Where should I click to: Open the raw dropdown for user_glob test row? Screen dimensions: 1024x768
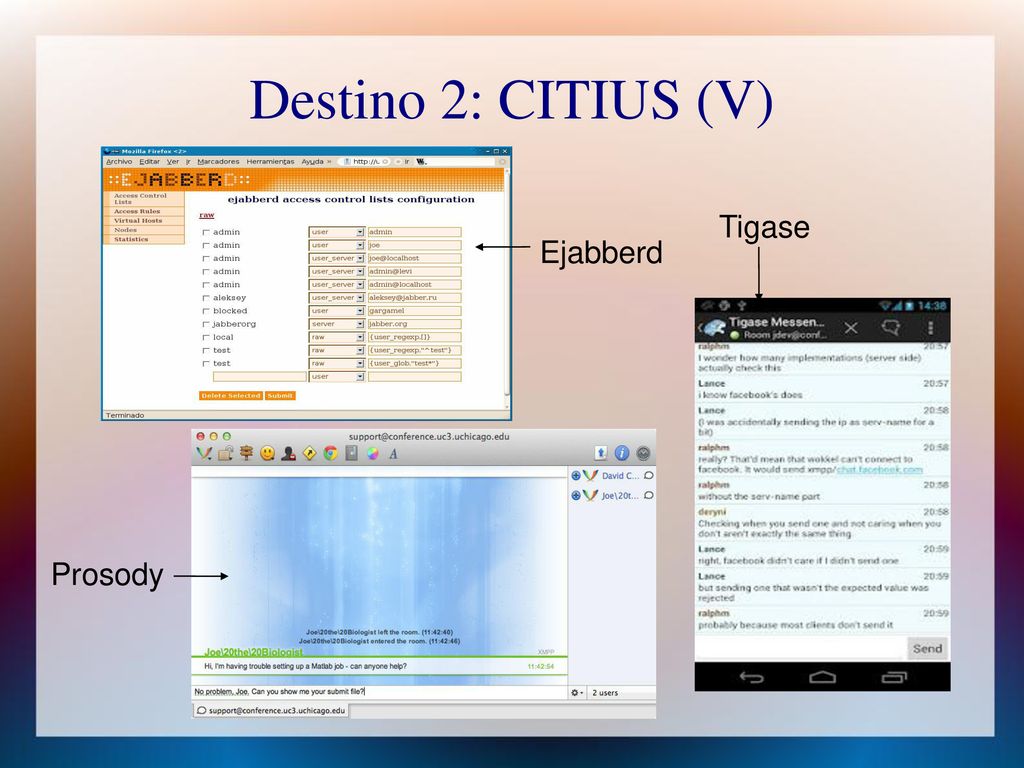(x=336, y=363)
